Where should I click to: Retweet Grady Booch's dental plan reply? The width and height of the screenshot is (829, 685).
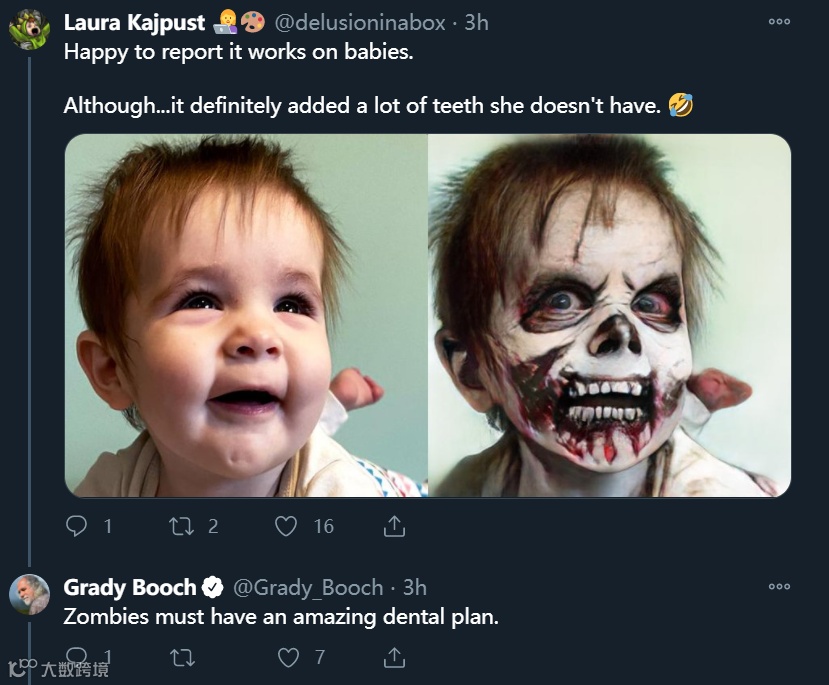[x=182, y=657]
